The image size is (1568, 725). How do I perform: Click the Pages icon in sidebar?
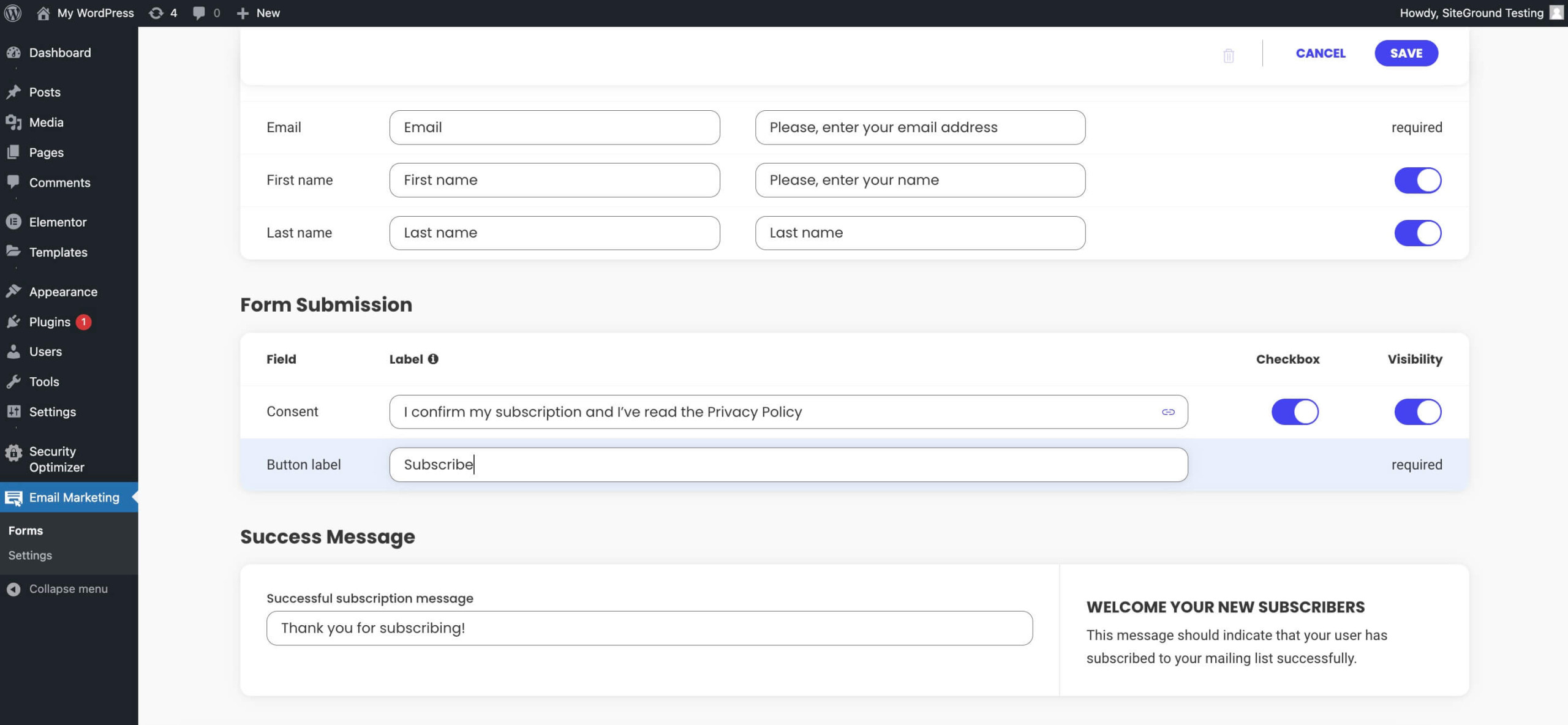(13, 152)
